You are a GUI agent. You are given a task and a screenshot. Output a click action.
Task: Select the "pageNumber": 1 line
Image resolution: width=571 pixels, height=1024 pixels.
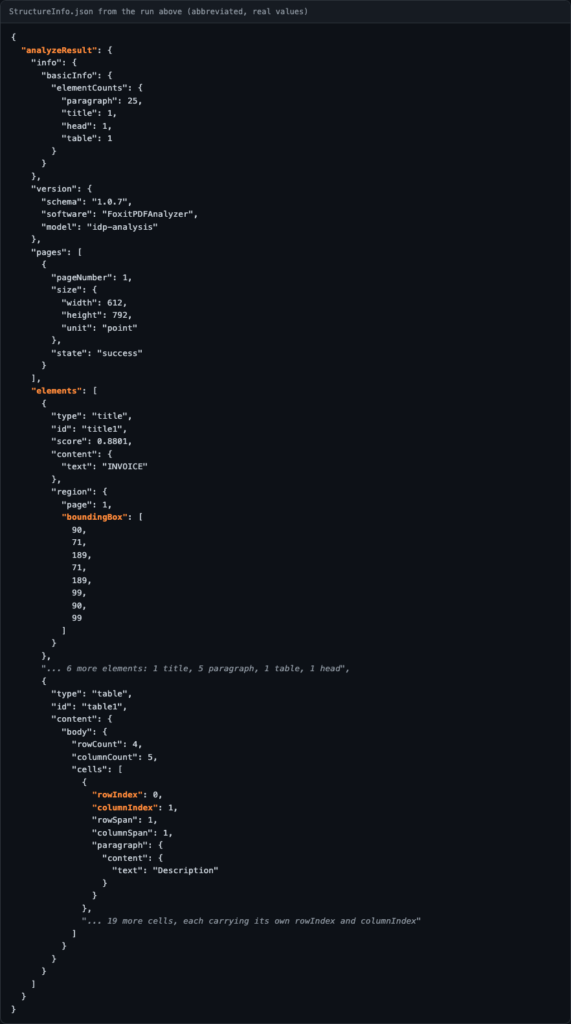[x=91, y=278]
